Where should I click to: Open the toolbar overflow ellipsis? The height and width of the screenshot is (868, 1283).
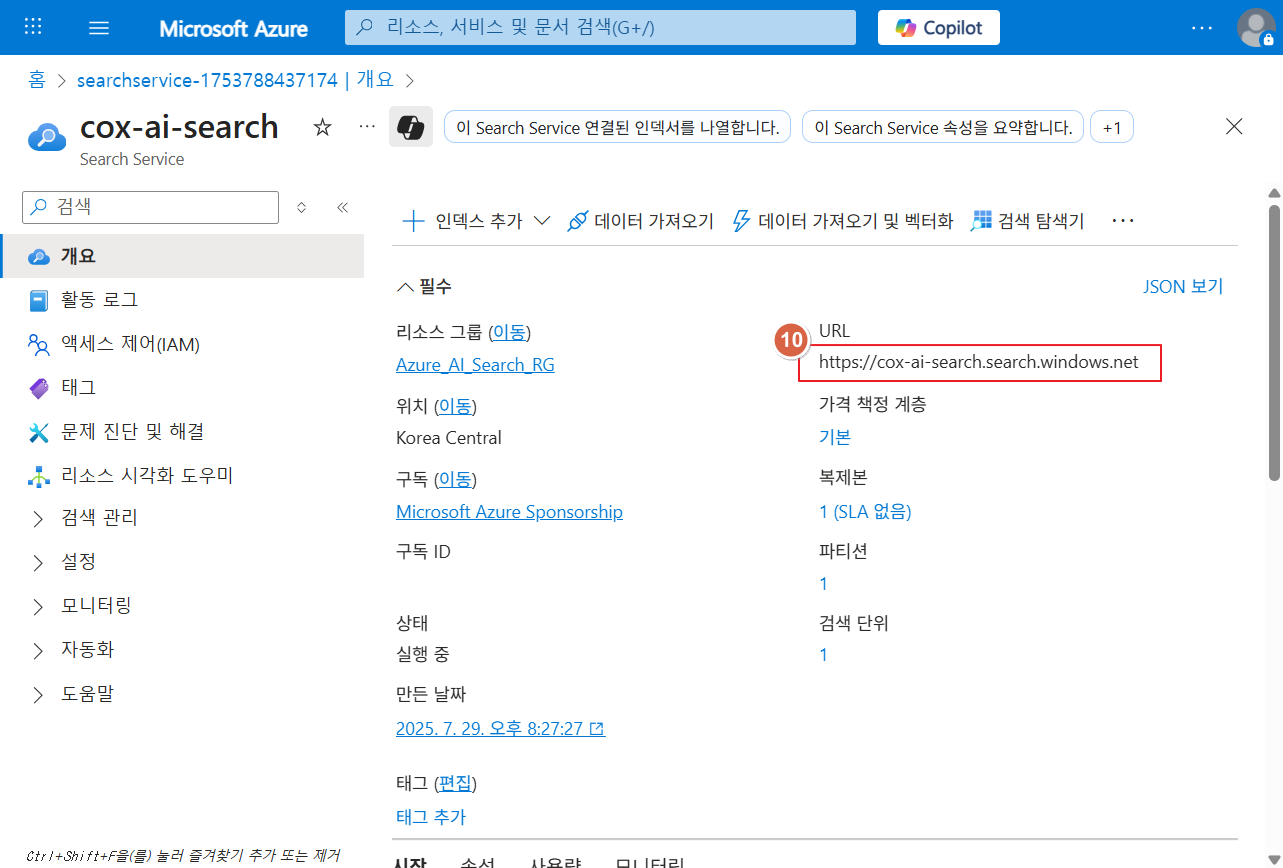tap(1124, 221)
